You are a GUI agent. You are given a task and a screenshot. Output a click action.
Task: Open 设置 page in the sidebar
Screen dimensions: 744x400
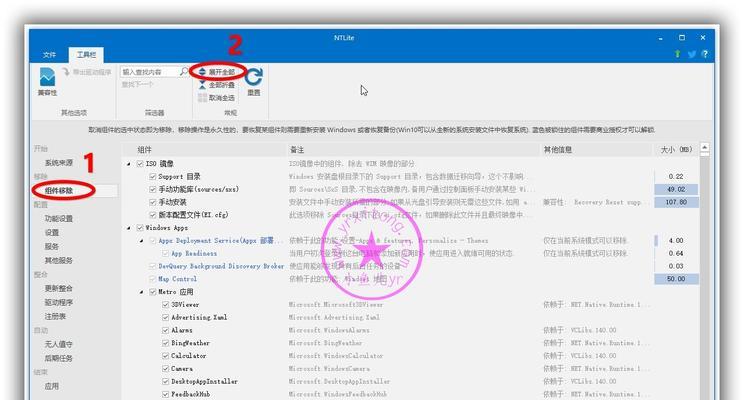click(52, 233)
